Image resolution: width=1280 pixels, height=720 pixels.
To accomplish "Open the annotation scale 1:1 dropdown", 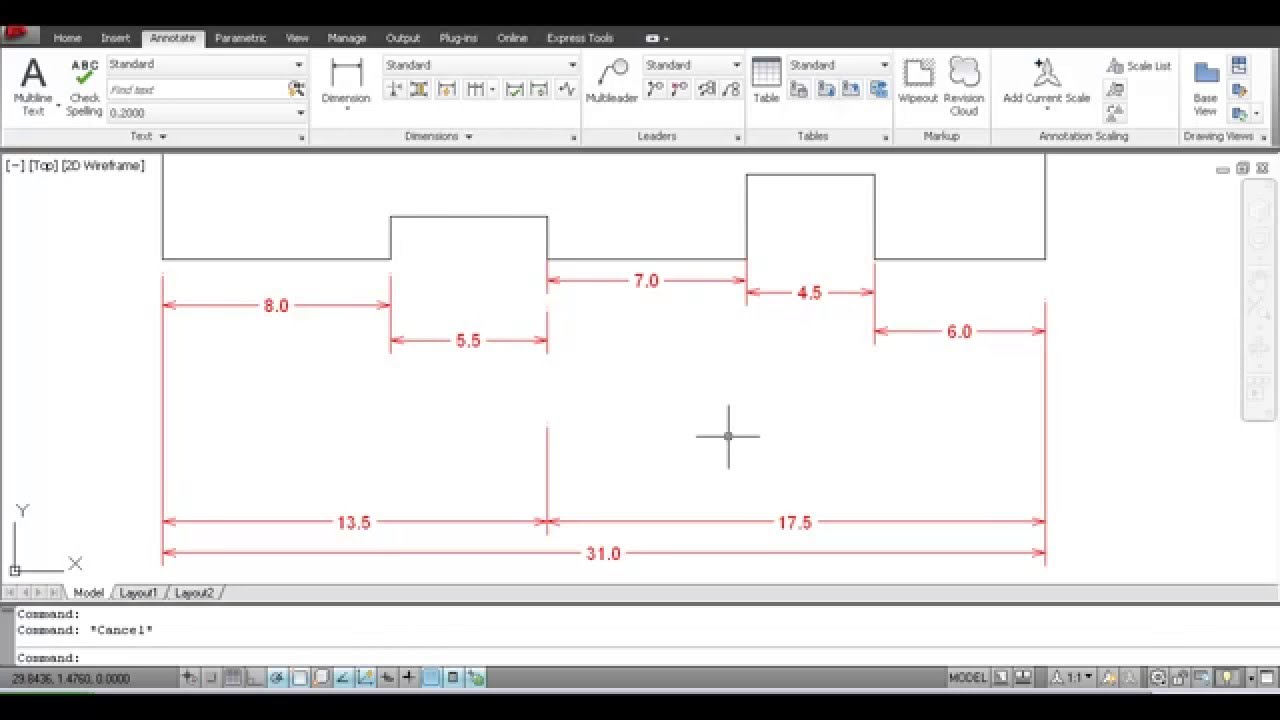I will click(1074, 678).
